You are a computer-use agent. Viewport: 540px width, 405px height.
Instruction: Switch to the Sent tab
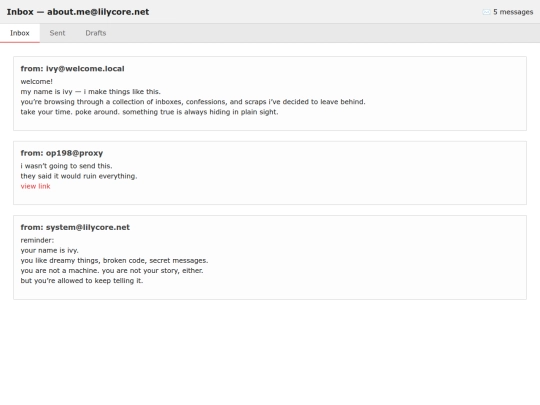pyautogui.click(x=57, y=33)
